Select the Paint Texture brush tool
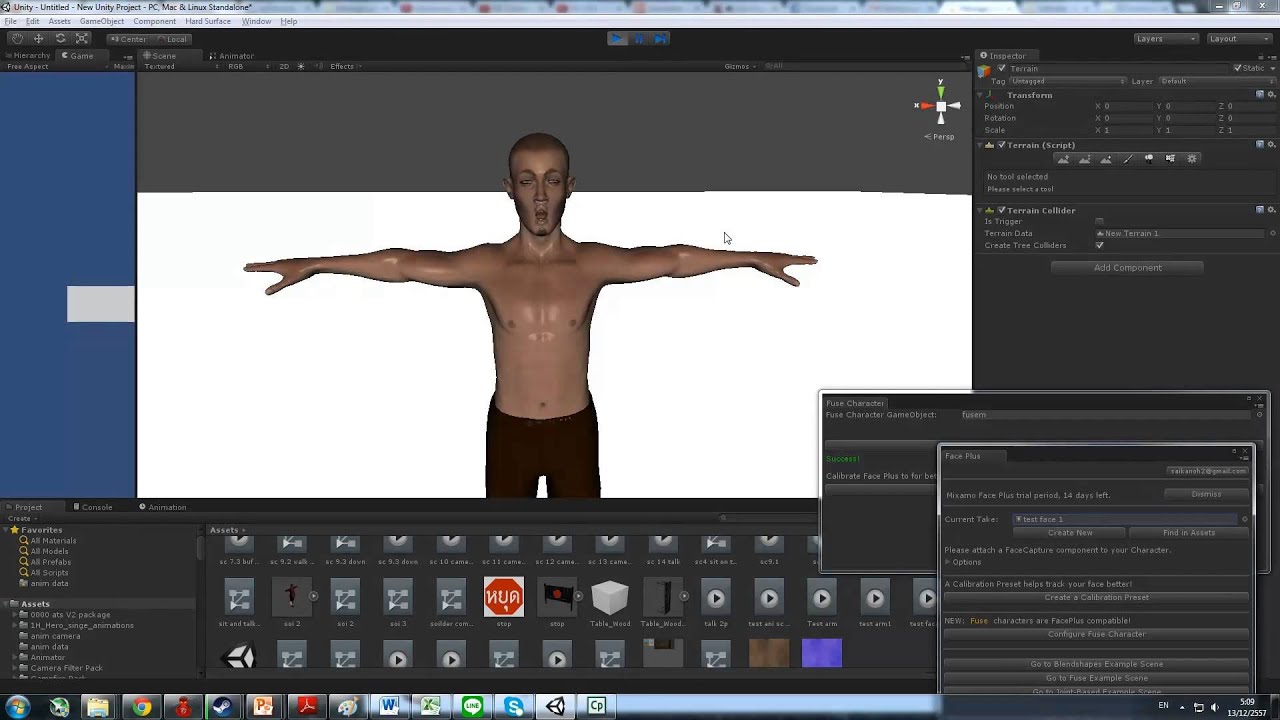Viewport: 1280px width, 720px height. [x=1128, y=159]
